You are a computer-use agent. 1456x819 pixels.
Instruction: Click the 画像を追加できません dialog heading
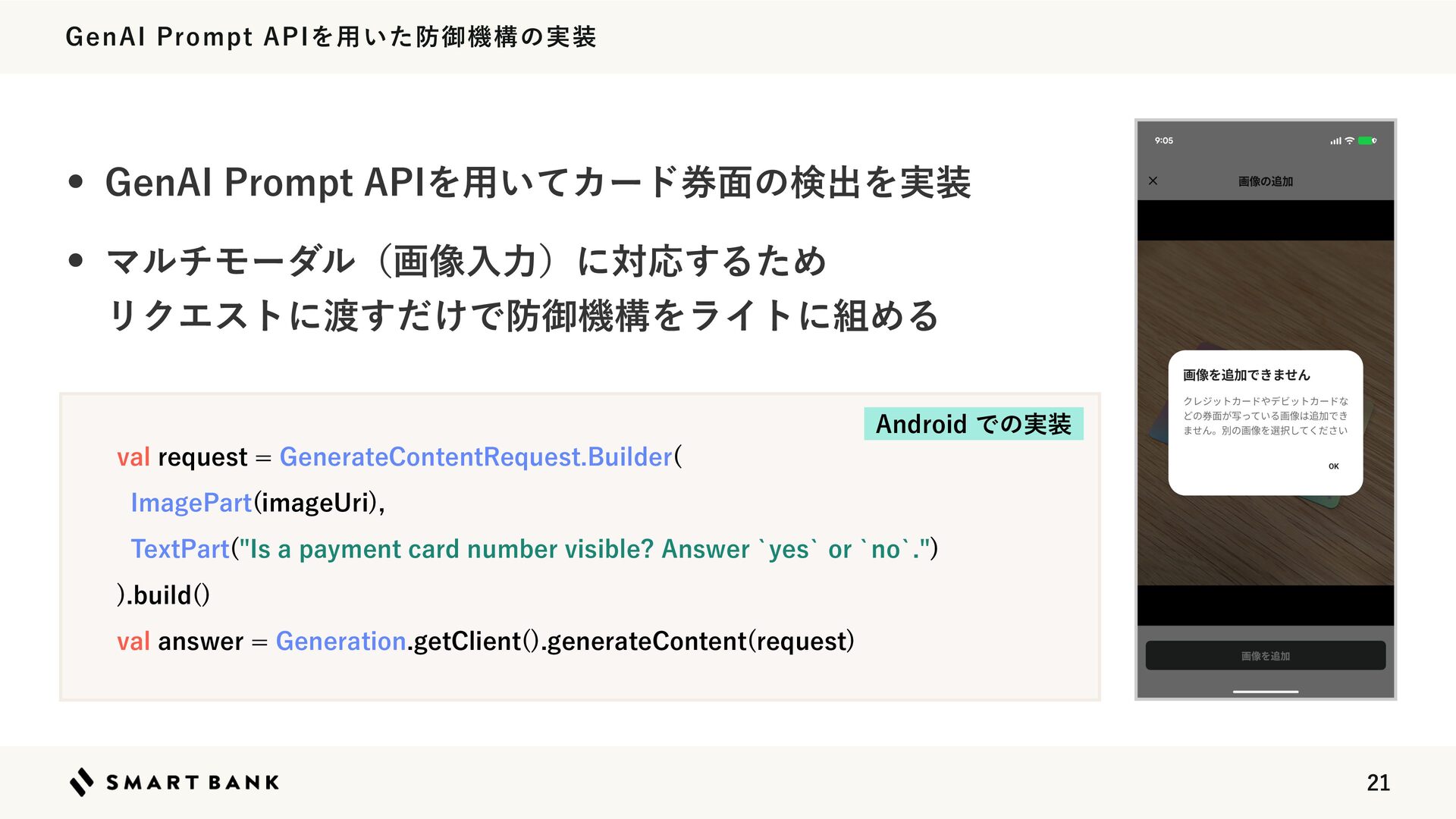(1246, 375)
